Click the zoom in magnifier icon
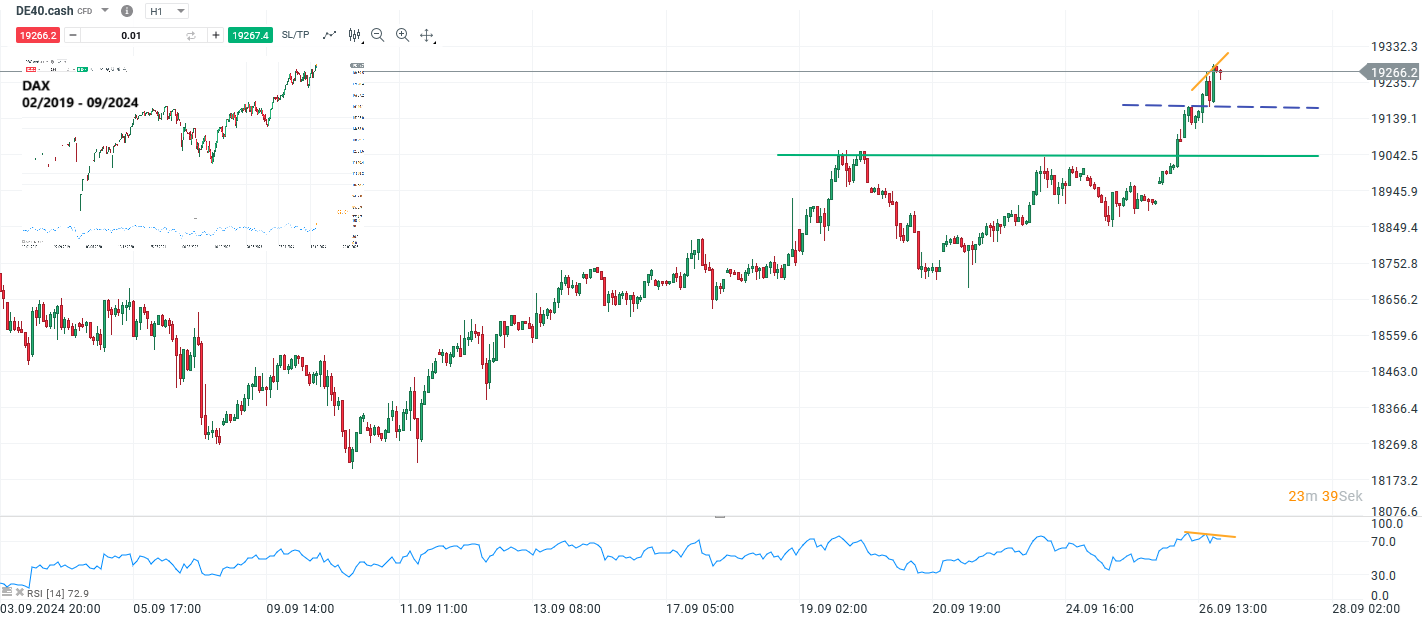 pyautogui.click(x=401, y=35)
